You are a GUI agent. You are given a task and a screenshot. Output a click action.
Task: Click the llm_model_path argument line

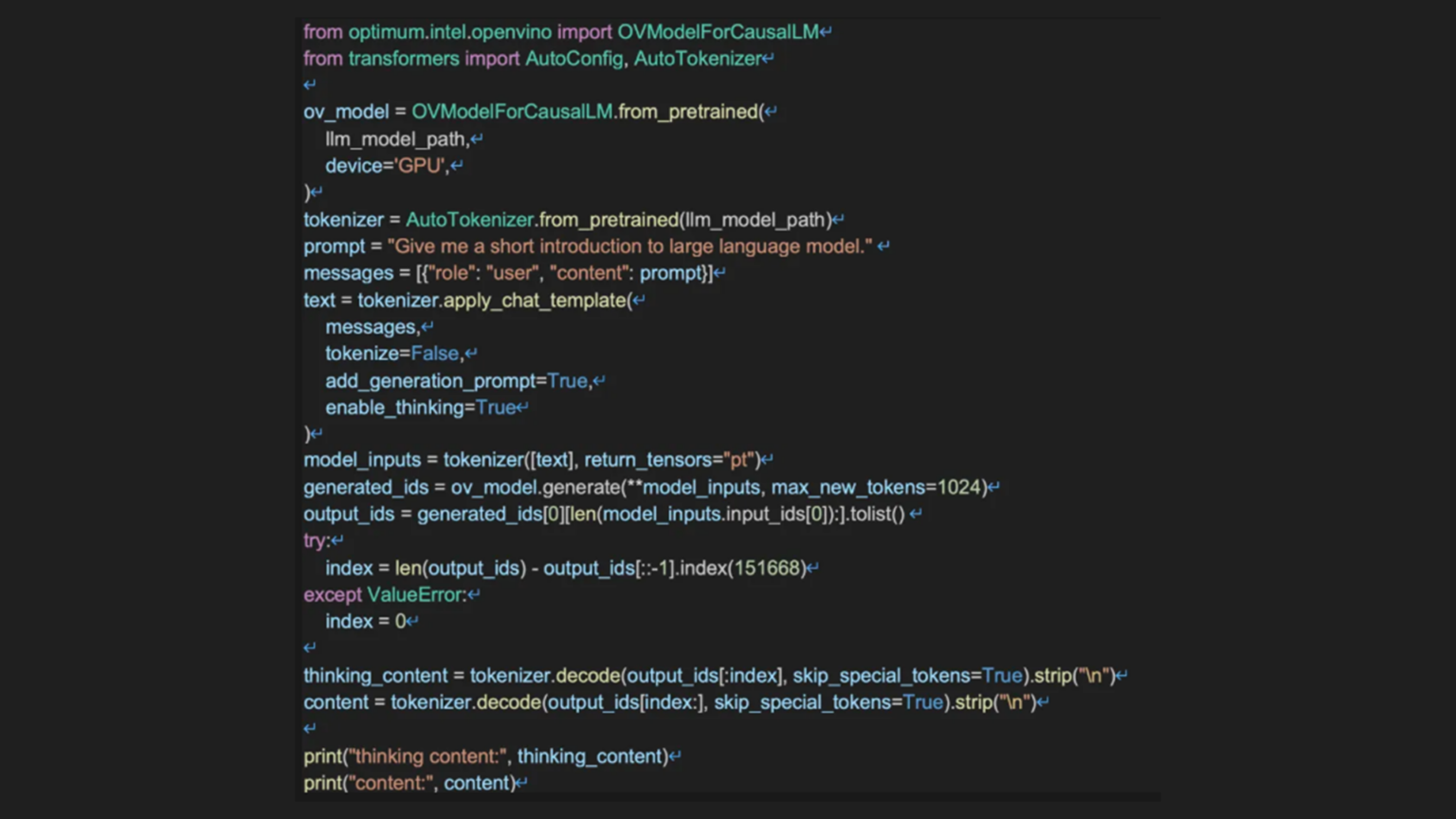point(396,139)
